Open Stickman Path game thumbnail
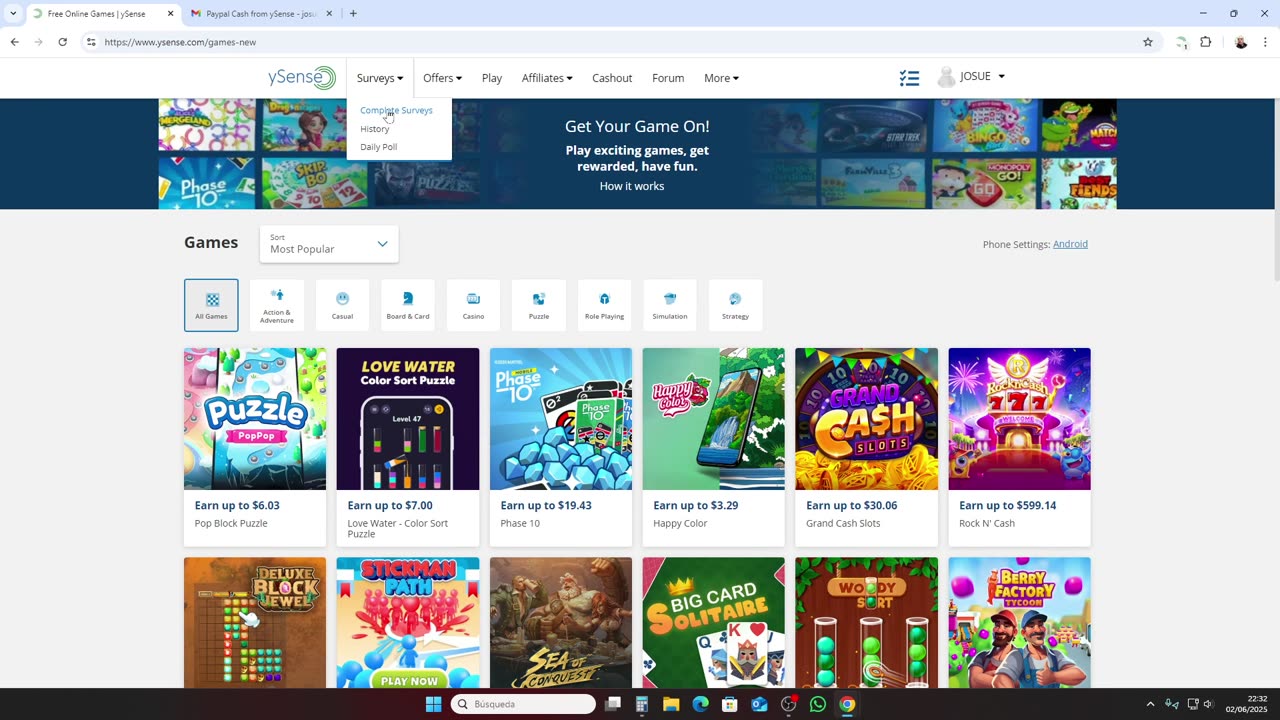The height and width of the screenshot is (720, 1280). (x=408, y=623)
